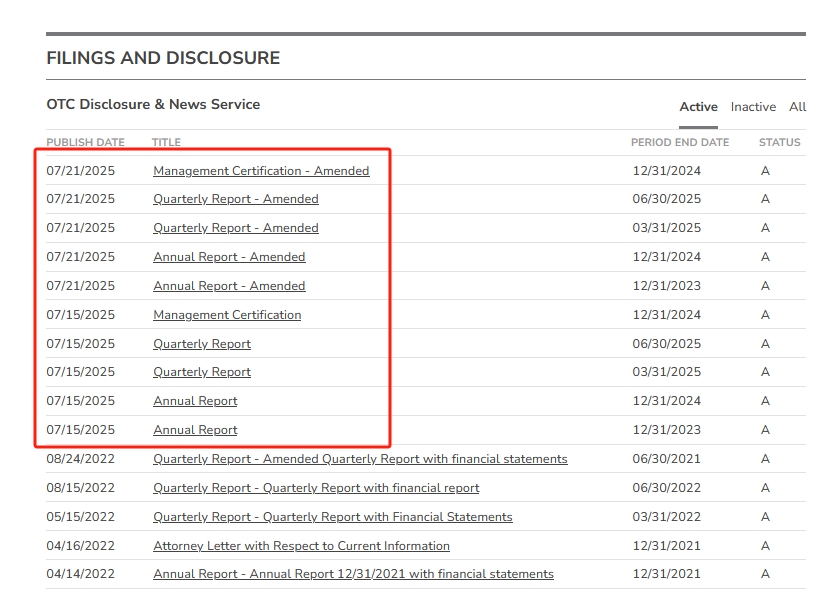Open Annual Report 12/31/2021 with financial statements
This screenshot has width=824, height=593.
(x=353, y=574)
